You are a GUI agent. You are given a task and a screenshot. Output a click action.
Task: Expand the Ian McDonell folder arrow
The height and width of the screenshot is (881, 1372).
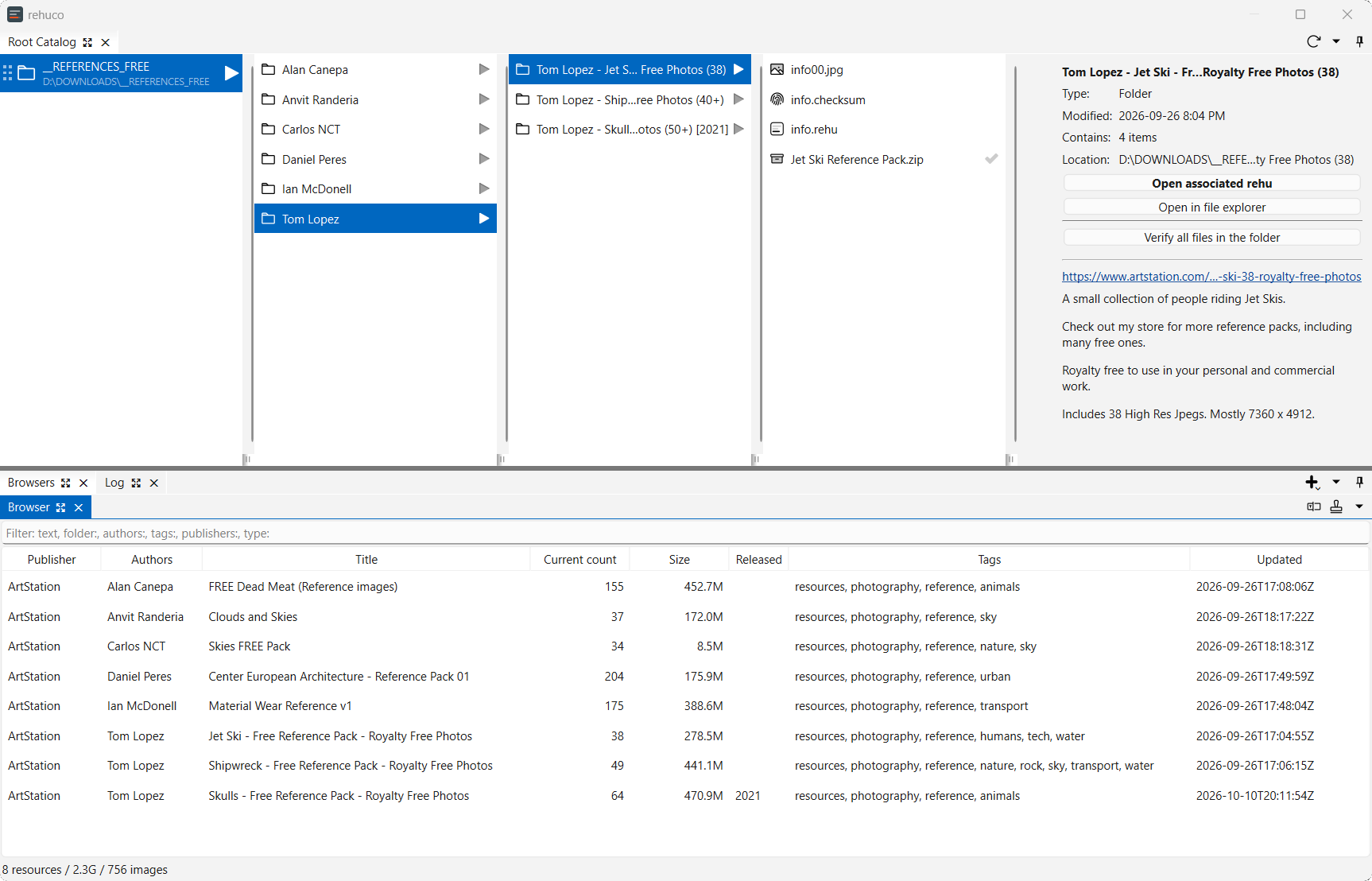click(483, 188)
